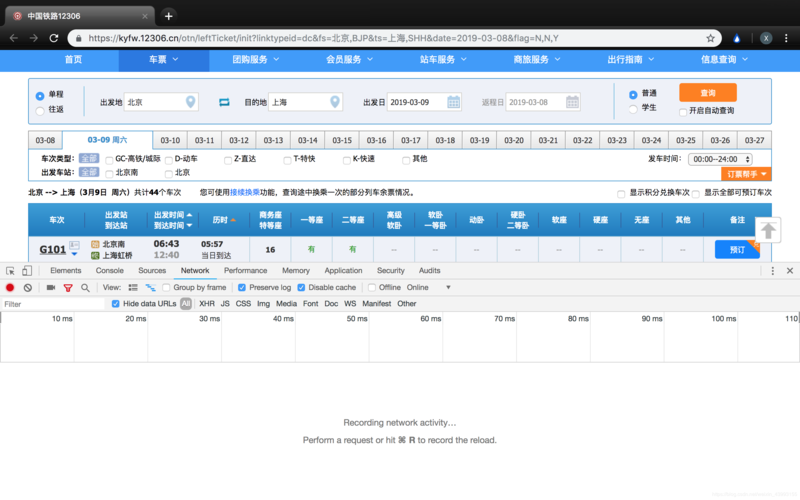Switch to Console DevTools tab
800x500 pixels.
pyautogui.click(x=110, y=271)
